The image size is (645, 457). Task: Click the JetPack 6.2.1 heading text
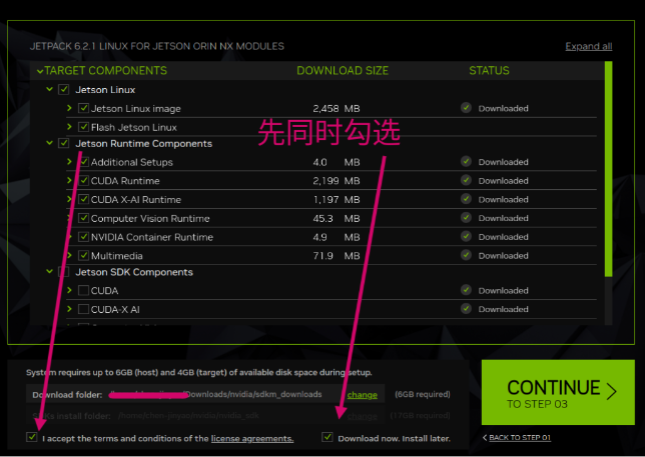pyautogui.click(x=157, y=46)
